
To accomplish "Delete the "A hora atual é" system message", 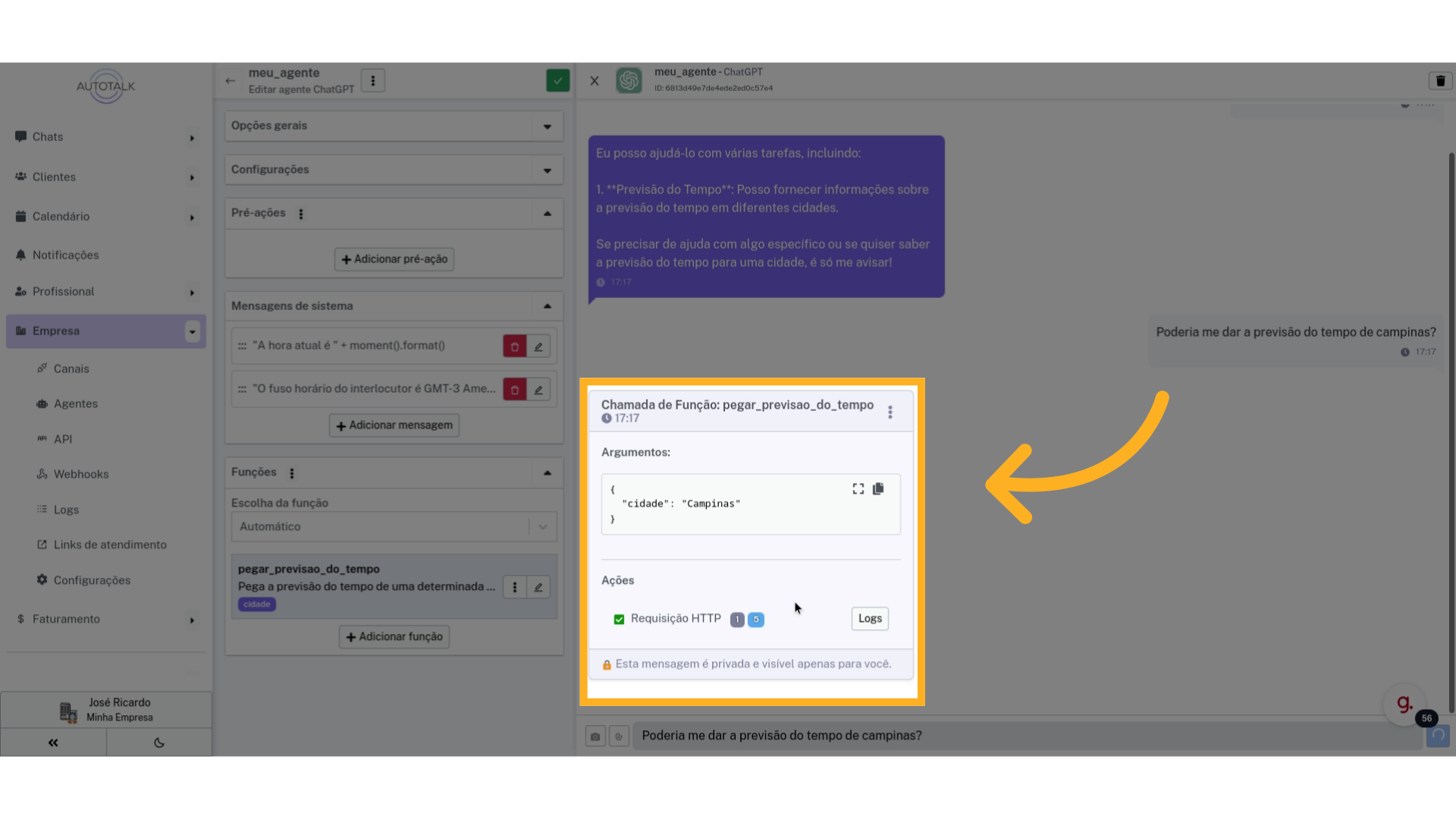I will click(x=514, y=346).
